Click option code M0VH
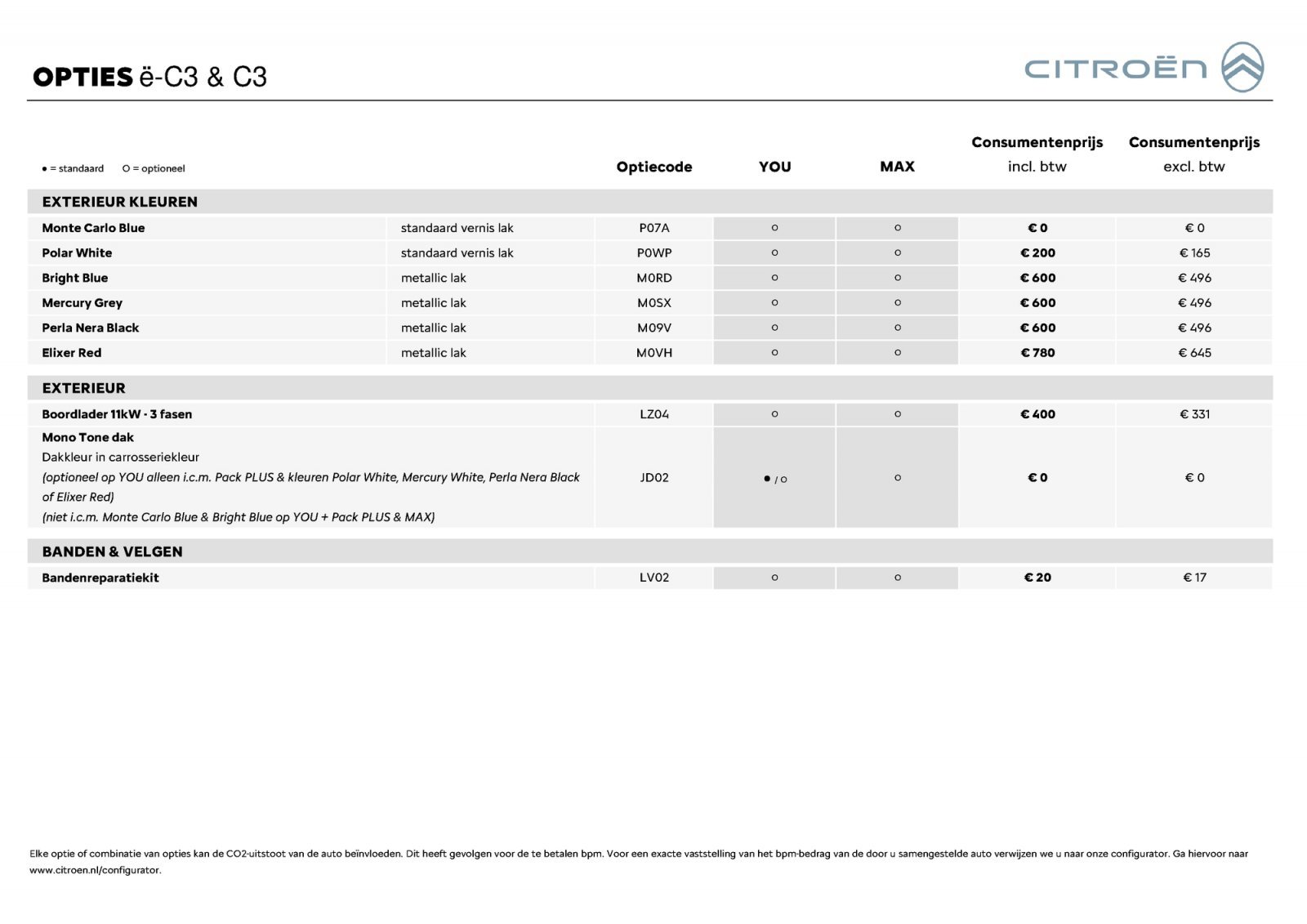 [654, 353]
